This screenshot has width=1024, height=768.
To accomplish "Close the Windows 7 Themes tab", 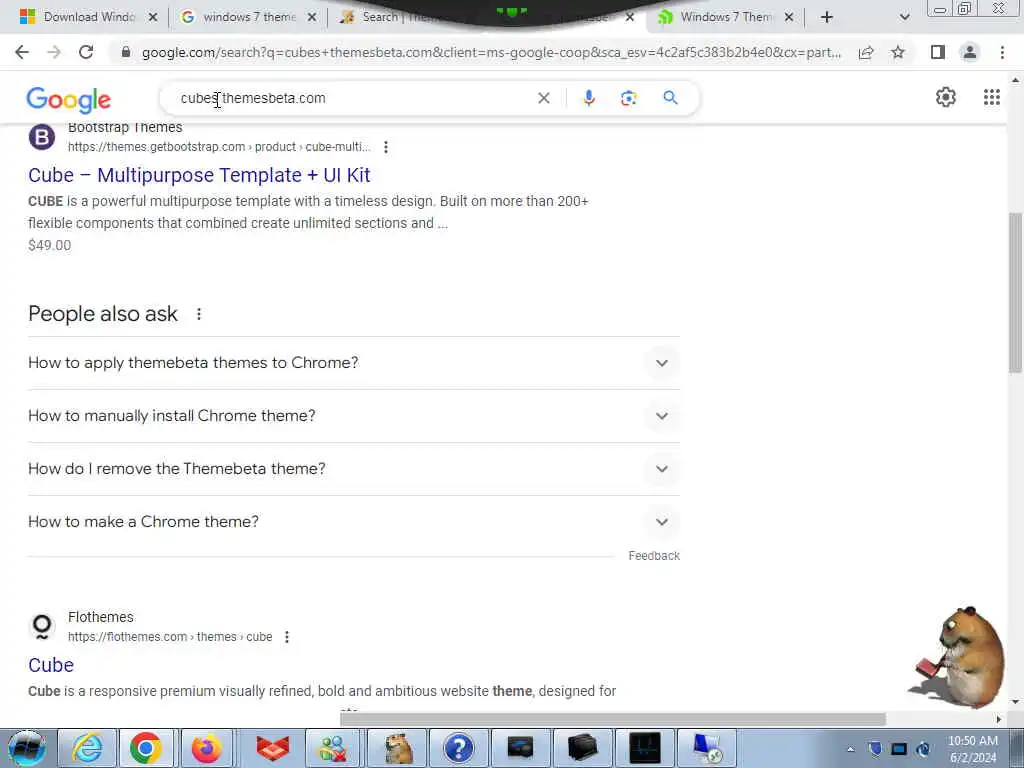I will click(789, 18).
